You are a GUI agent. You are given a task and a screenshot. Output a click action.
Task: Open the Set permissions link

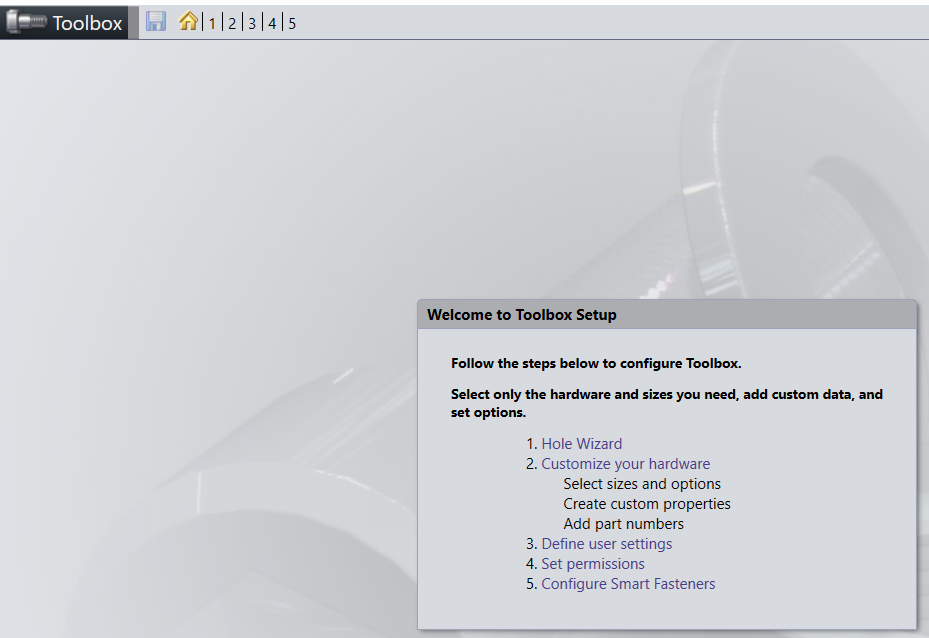593,564
